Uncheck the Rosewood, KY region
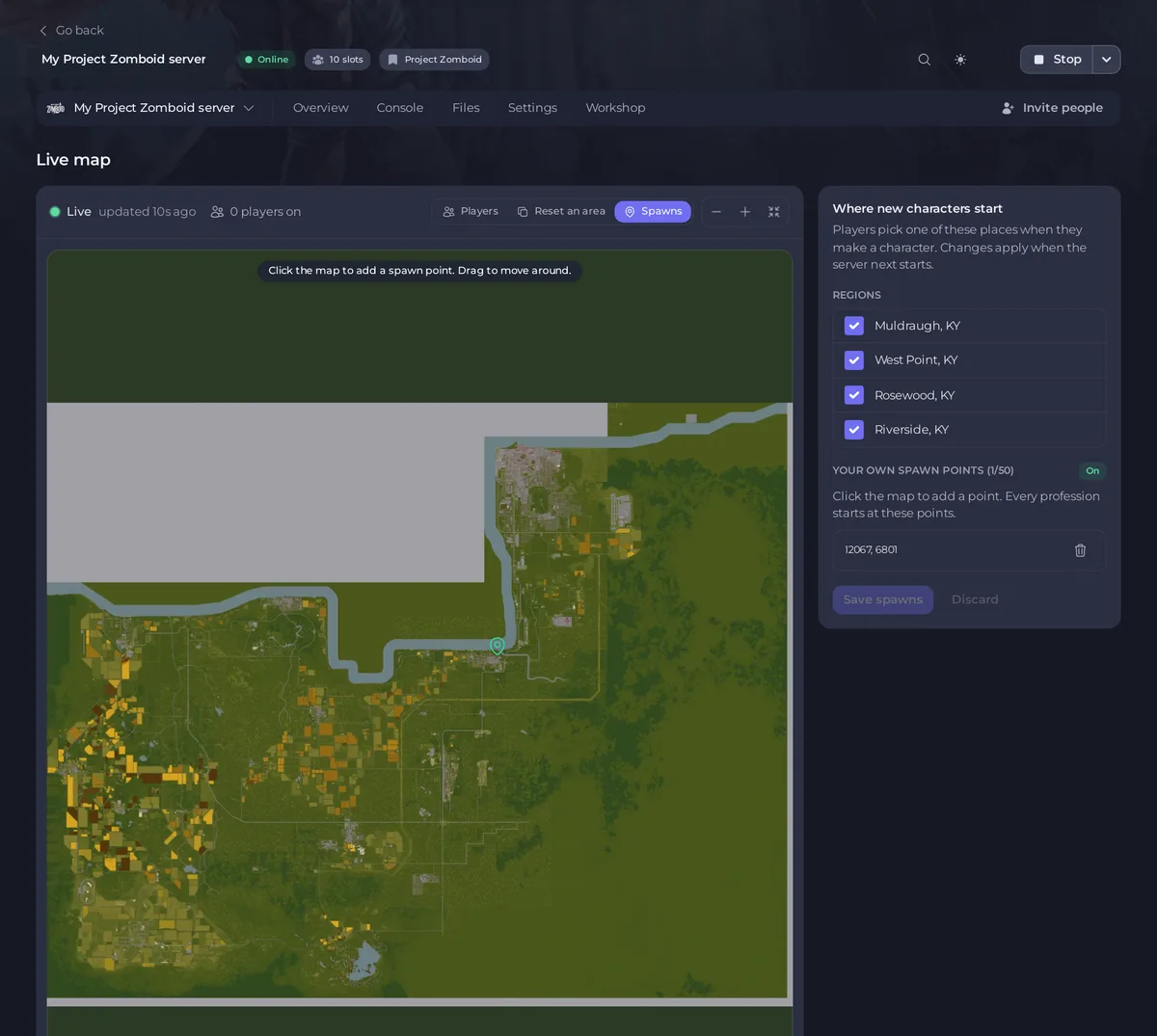Image resolution: width=1157 pixels, height=1036 pixels. click(854, 395)
